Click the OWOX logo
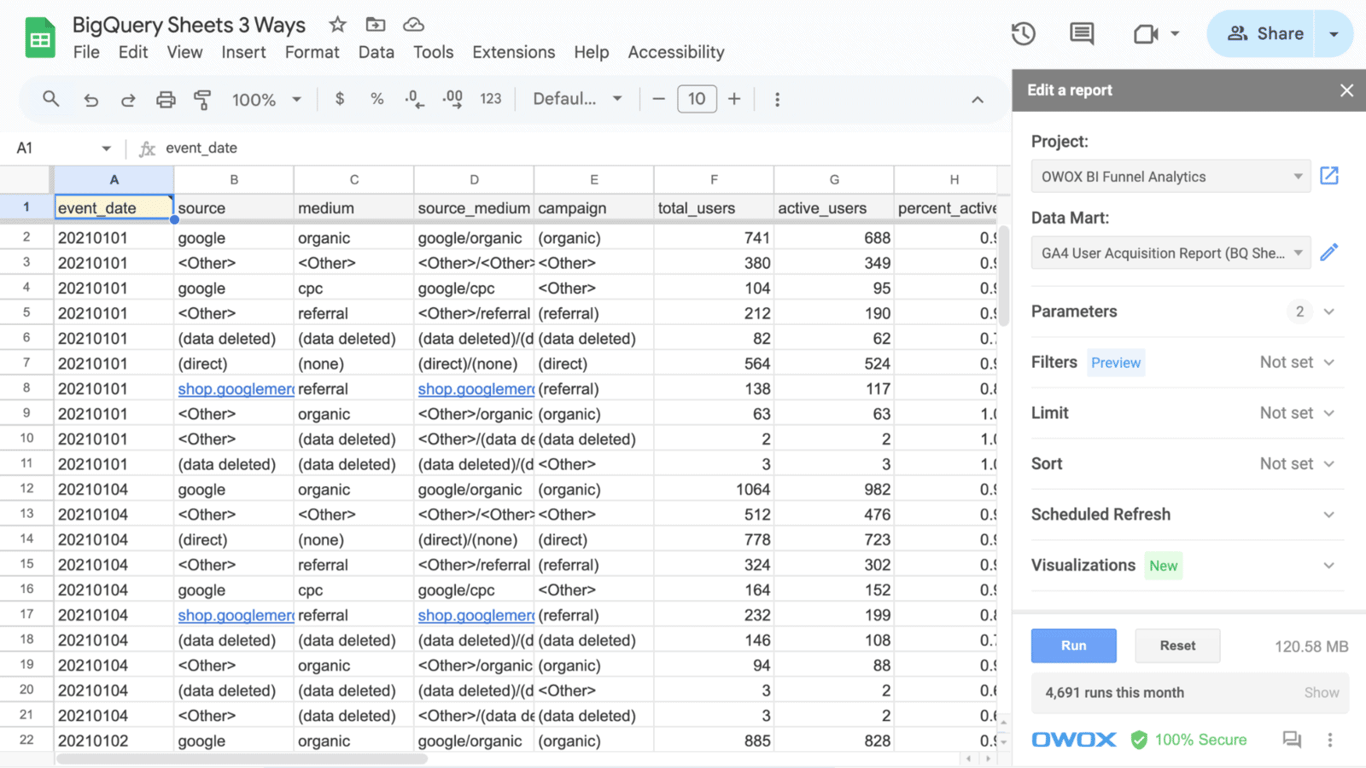 click(x=1074, y=740)
